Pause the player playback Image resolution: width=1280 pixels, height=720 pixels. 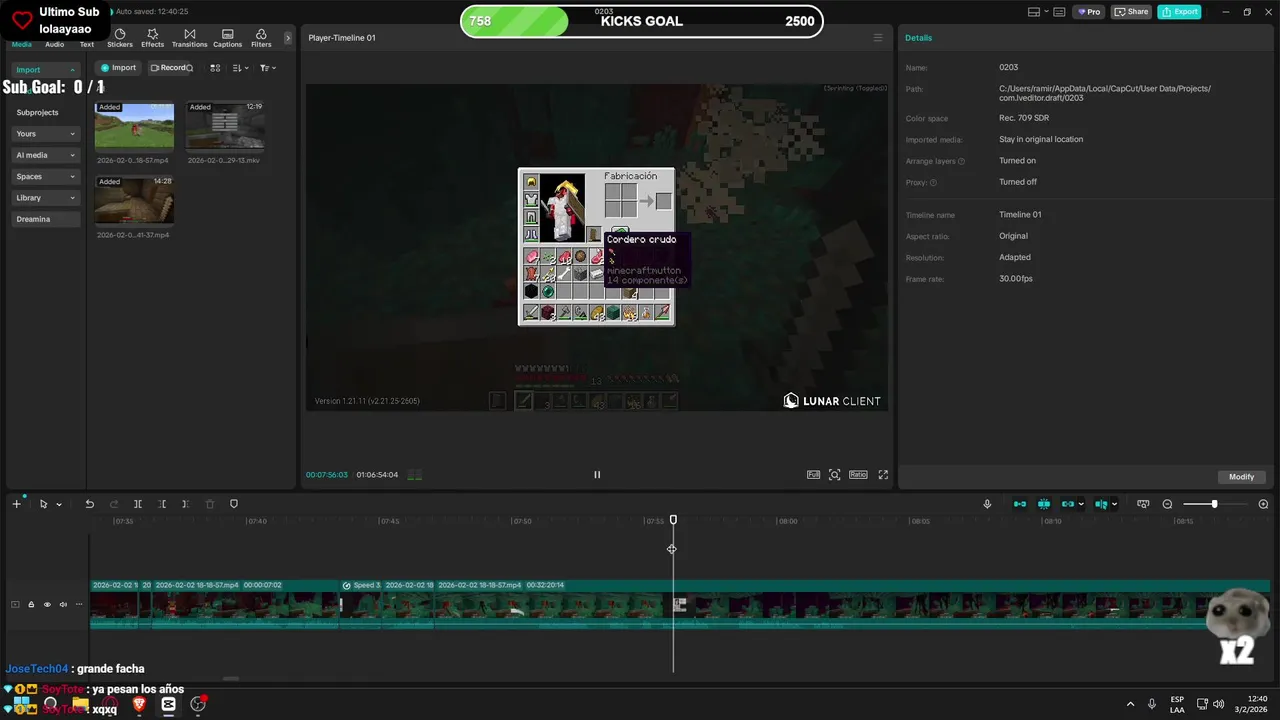coord(597,475)
